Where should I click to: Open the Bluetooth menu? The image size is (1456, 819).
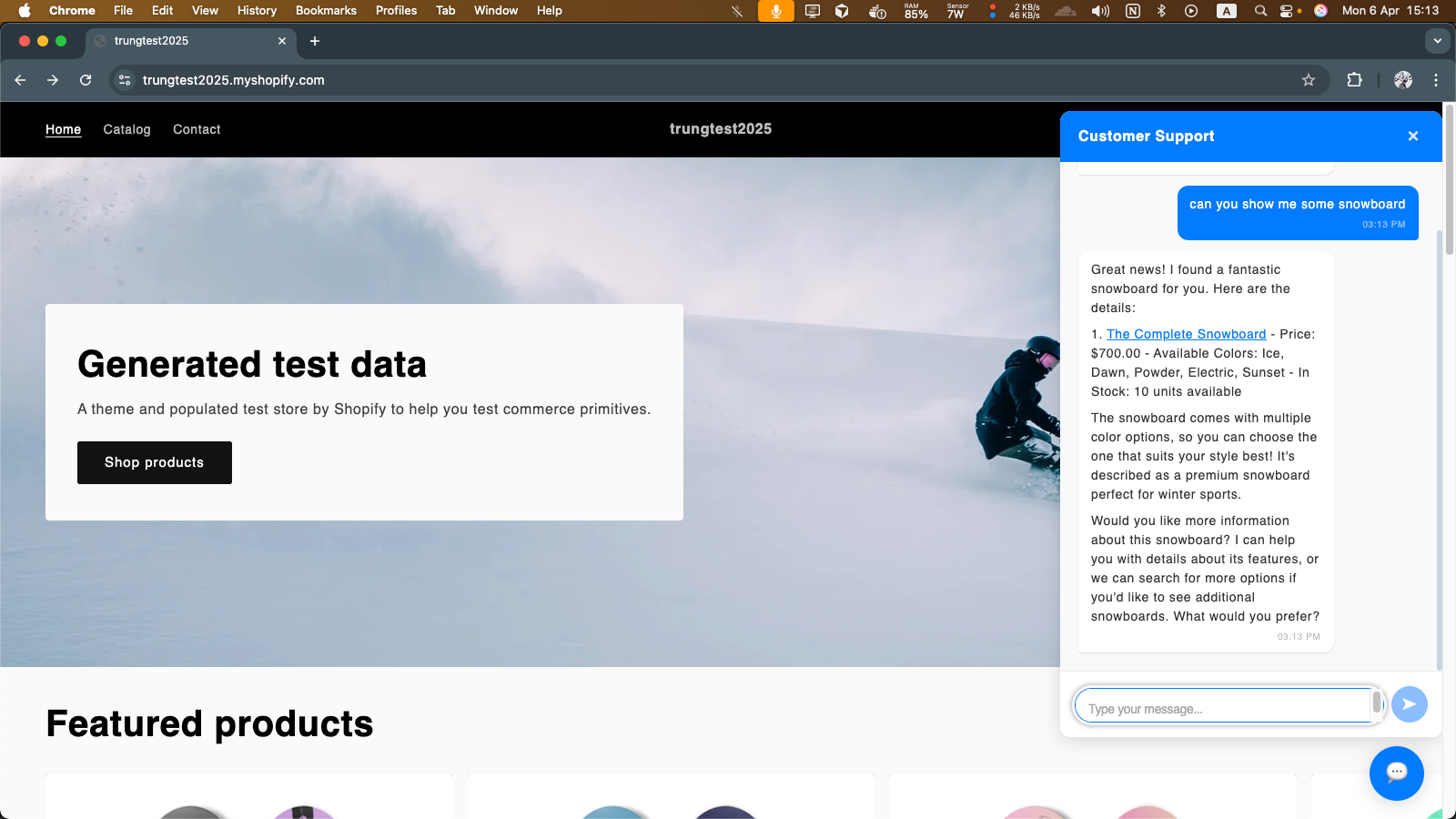[x=1161, y=11]
